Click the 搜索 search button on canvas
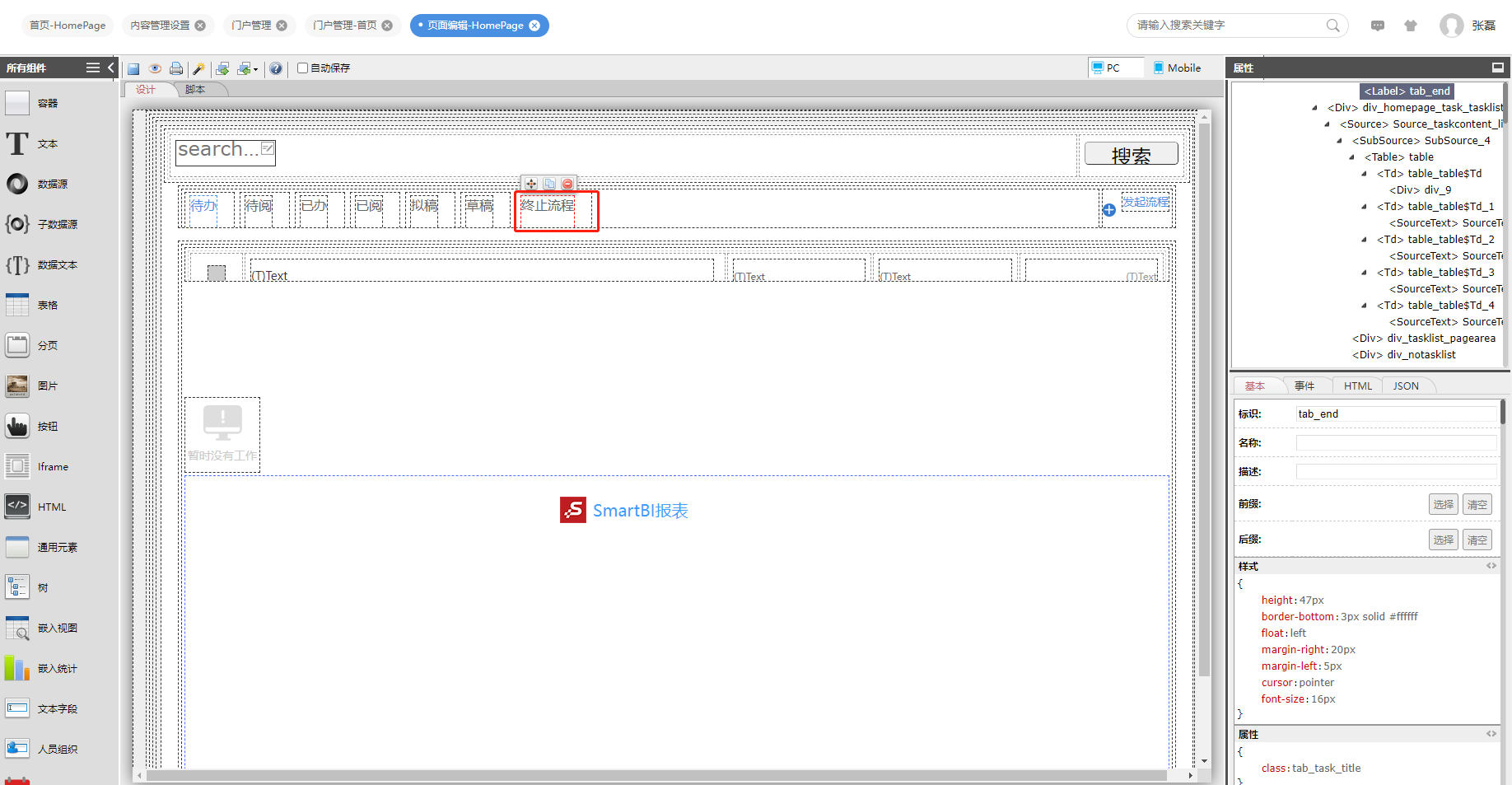1512x785 pixels. (1132, 154)
